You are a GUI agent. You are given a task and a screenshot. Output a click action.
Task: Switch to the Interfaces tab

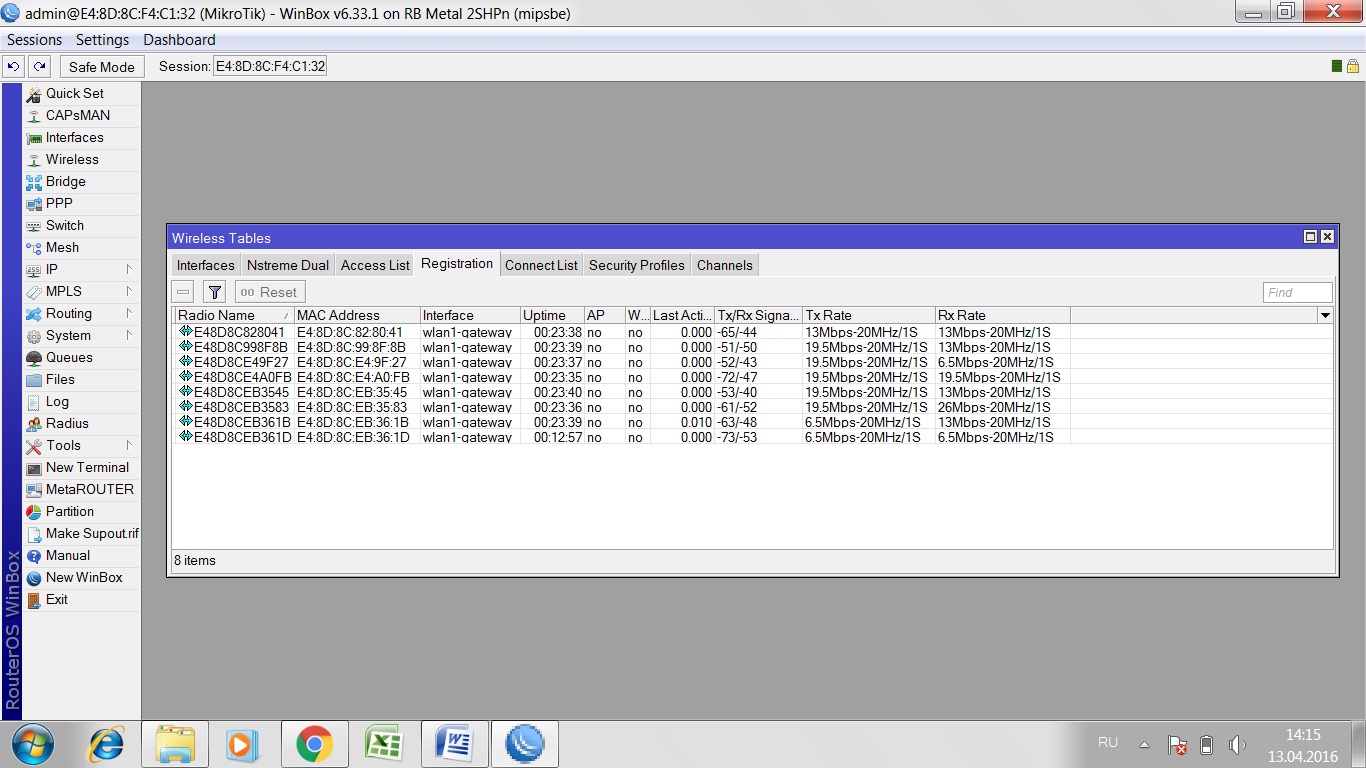pos(206,265)
